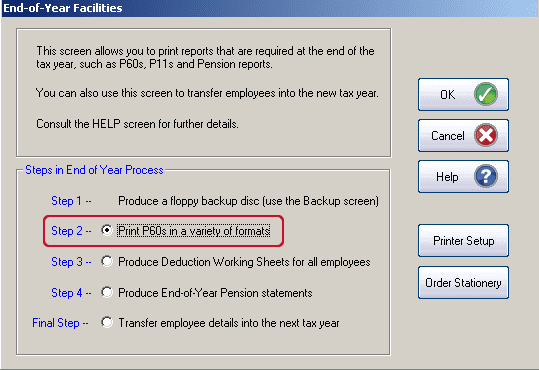Click the 'Produce End-of-Year Pension statements' label text
Image resolution: width=539 pixels, height=370 pixels.
coord(215,293)
